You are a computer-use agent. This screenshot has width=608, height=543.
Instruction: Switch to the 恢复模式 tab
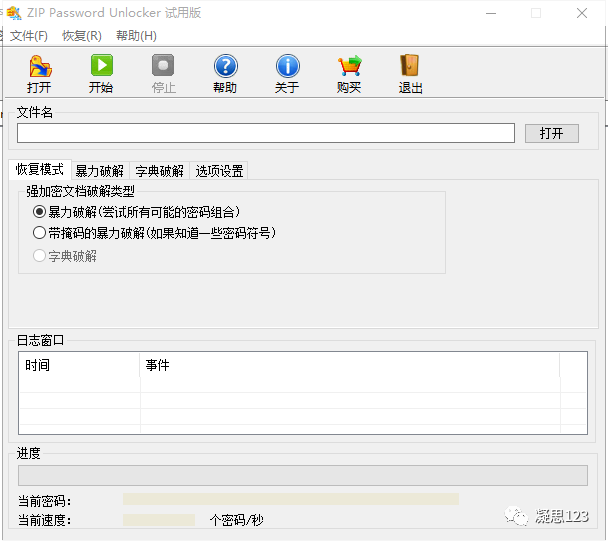(40, 169)
